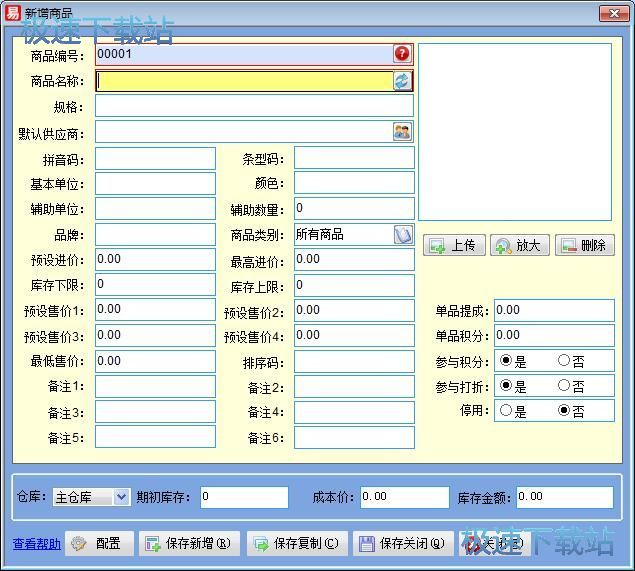Expand the 仓库 dropdown showing 主仓库

(x=121, y=497)
